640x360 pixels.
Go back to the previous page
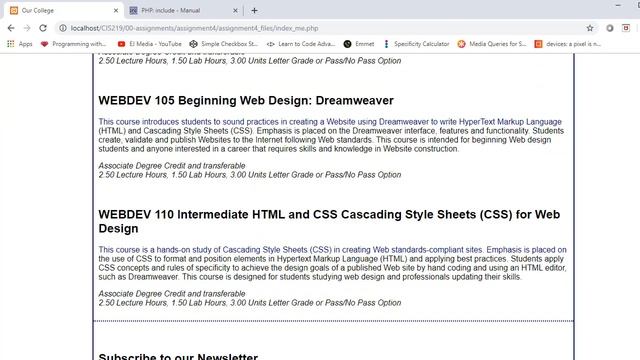[x=11, y=28]
